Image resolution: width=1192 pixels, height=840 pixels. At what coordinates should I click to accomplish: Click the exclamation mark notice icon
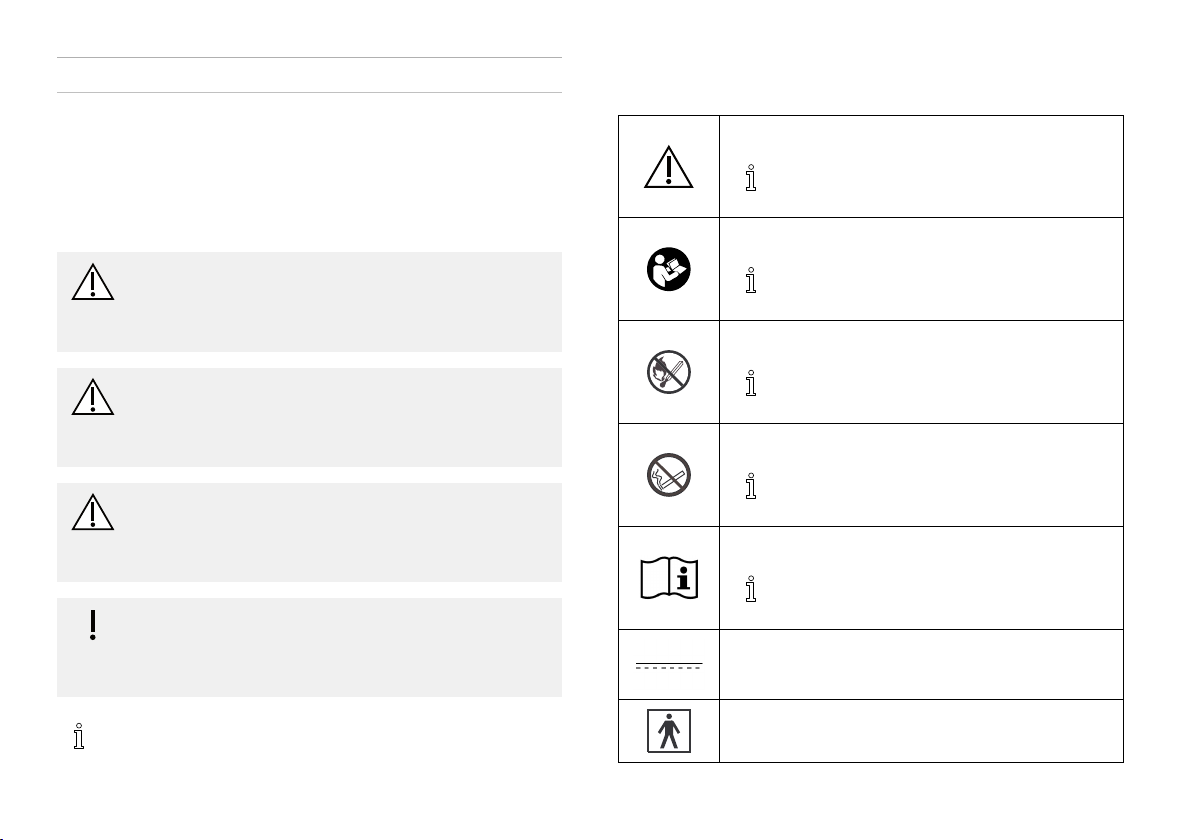click(x=93, y=625)
